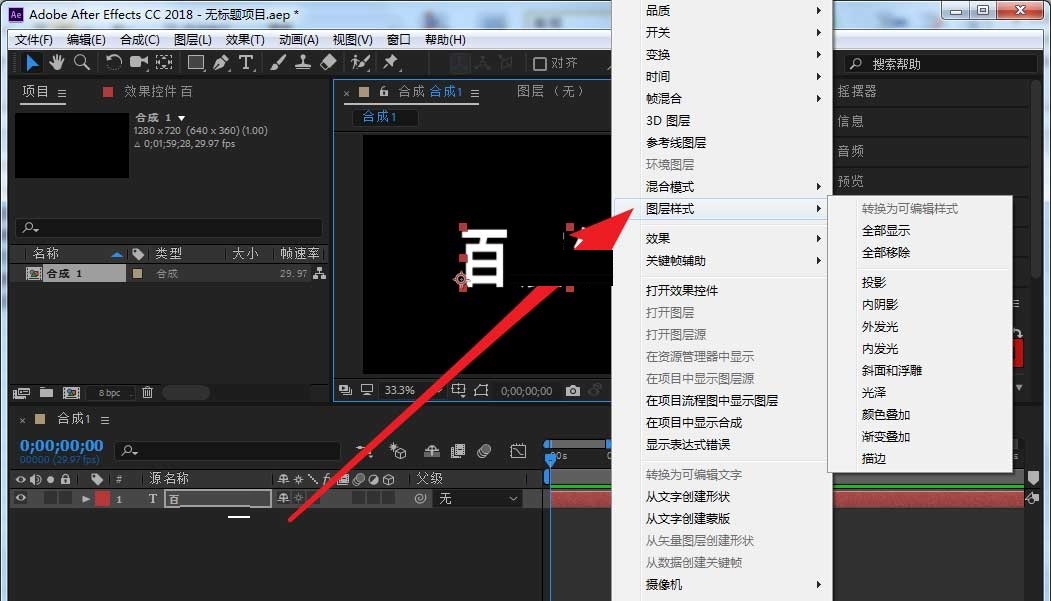Select the Zoom tool
The image size is (1051, 601).
tap(82, 62)
